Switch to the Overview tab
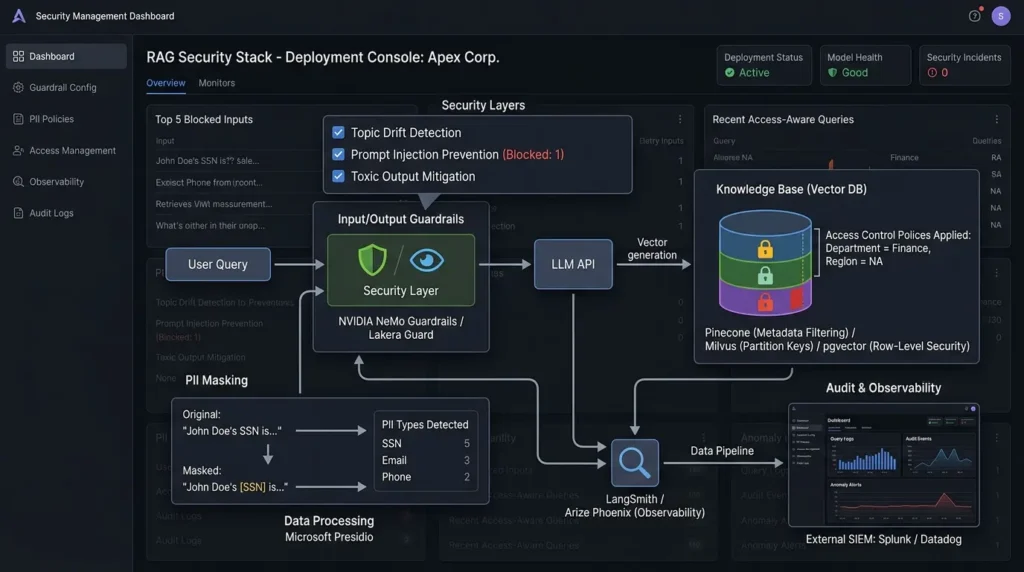This screenshot has height=572, width=1024. [x=166, y=83]
